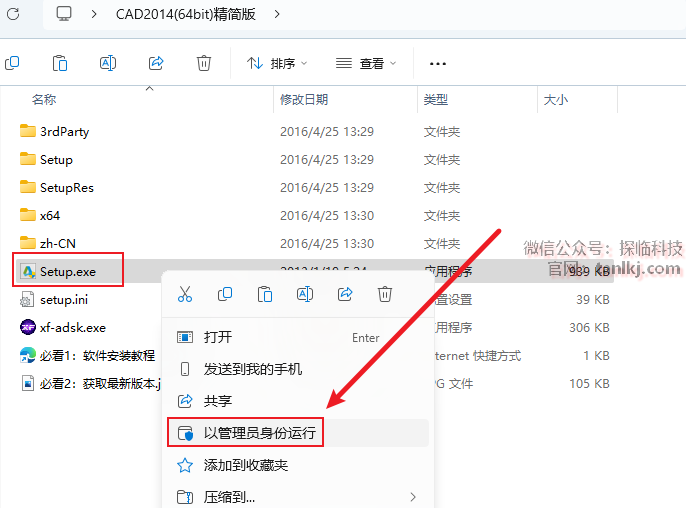This screenshot has width=686, height=508.
Task: Click the 必看1 Edge shortcut icon
Action: (x=28, y=355)
